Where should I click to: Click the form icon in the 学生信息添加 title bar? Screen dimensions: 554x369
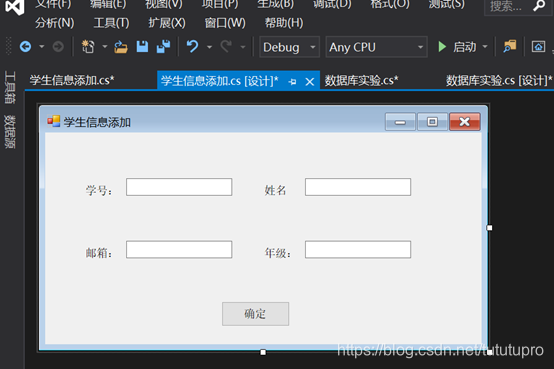point(54,121)
